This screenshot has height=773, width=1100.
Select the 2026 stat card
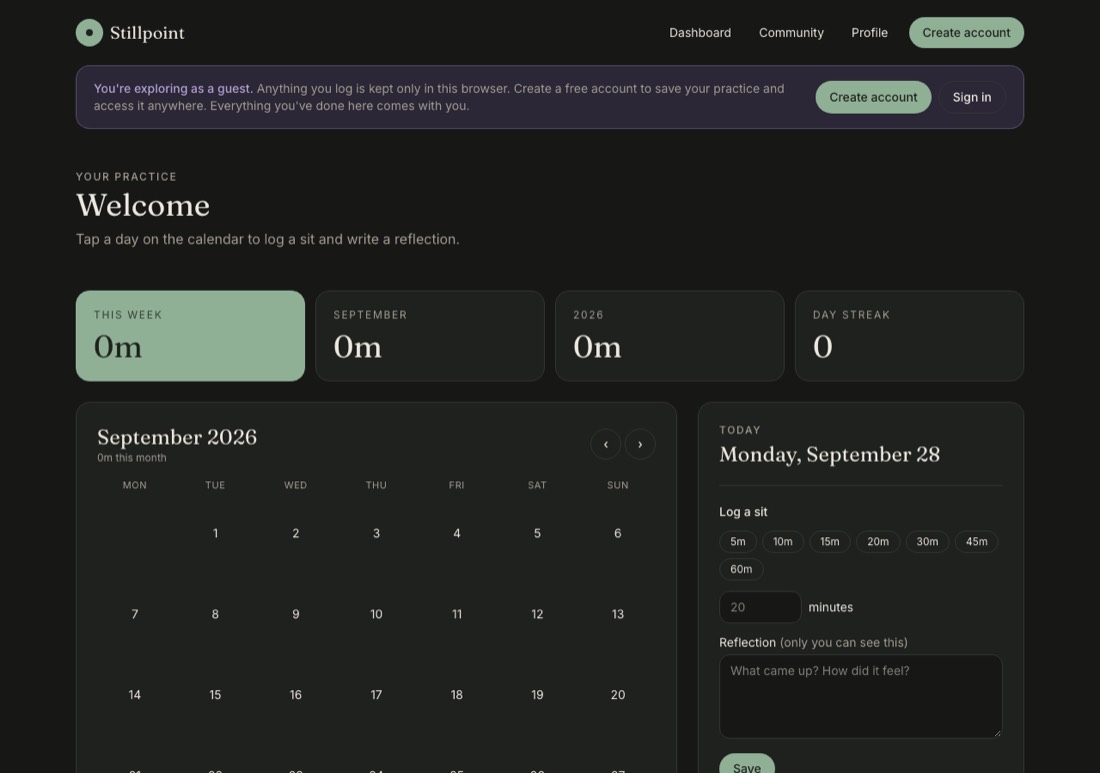669,335
